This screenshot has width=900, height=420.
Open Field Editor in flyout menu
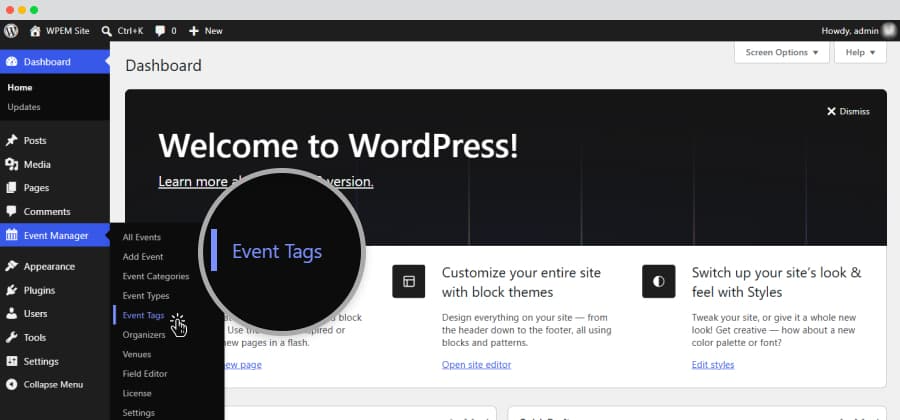[145, 374]
